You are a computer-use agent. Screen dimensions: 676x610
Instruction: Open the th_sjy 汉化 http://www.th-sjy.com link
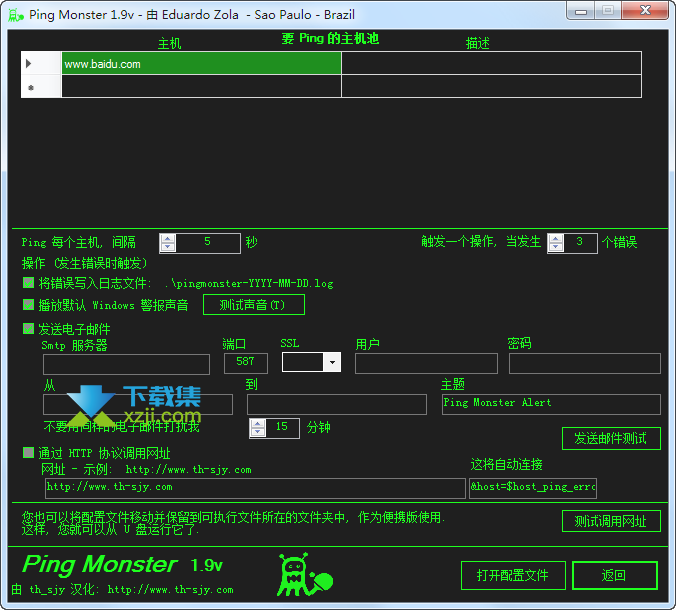171,589
